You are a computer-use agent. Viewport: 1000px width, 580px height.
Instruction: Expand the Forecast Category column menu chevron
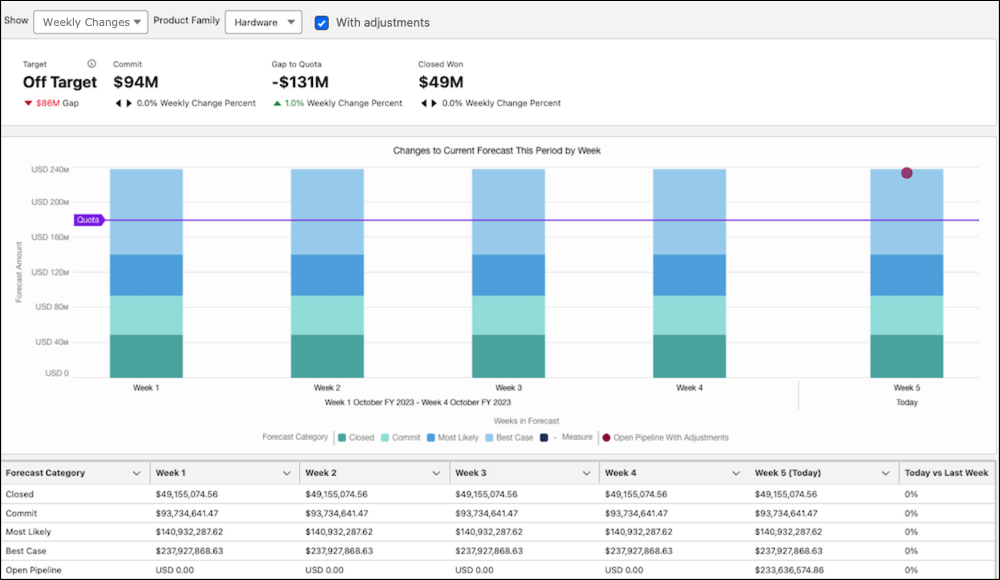pyautogui.click(x=137, y=473)
